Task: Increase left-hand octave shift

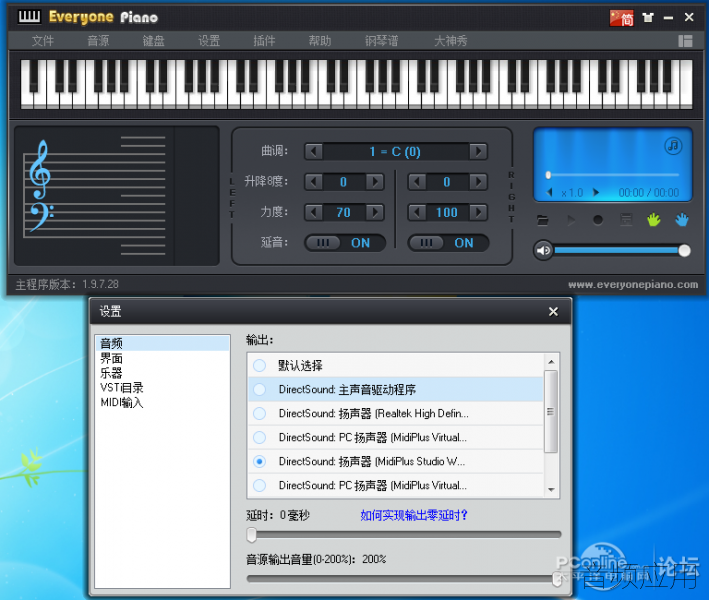Action: point(375,182)
